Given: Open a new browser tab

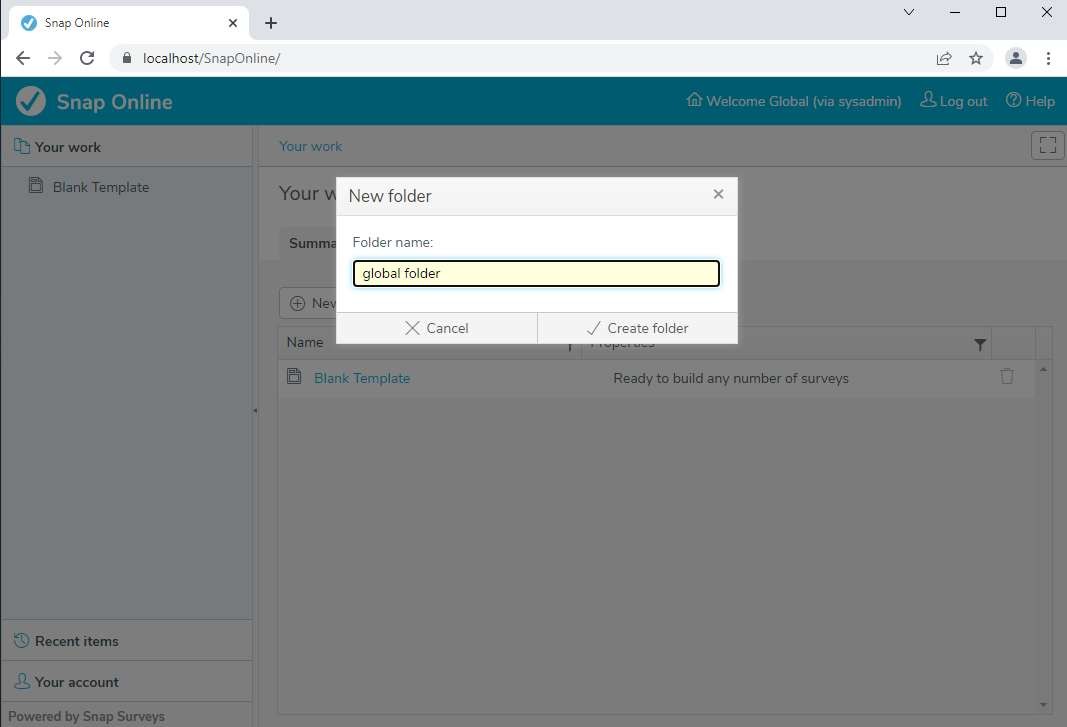Looking at the screenshot, I should (271, 23).
